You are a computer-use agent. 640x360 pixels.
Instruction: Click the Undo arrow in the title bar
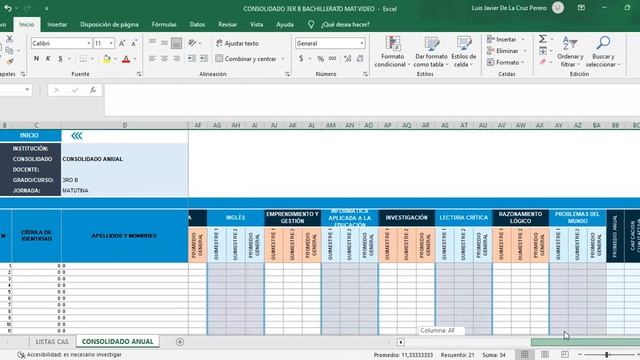[x=7, y=8]
